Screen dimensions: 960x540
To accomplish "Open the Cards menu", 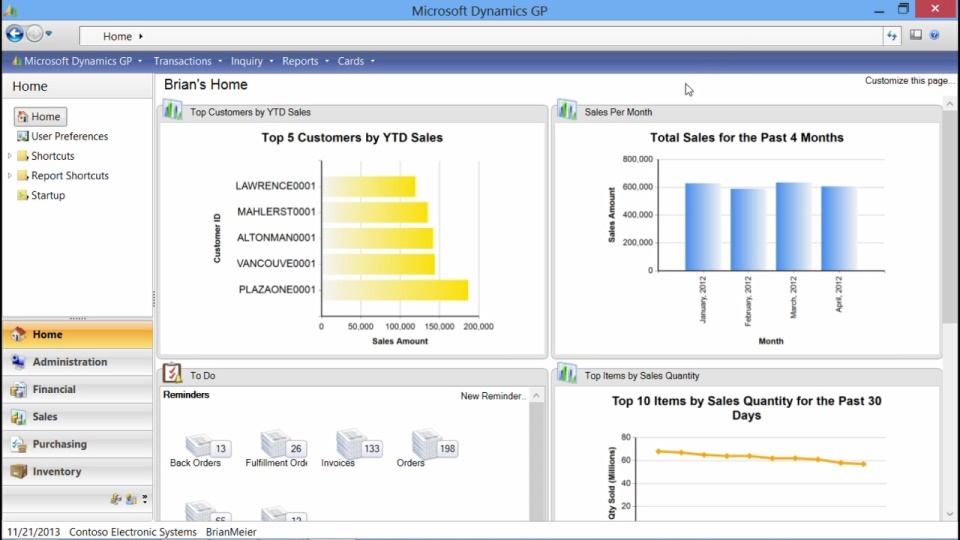I will 356,61.
